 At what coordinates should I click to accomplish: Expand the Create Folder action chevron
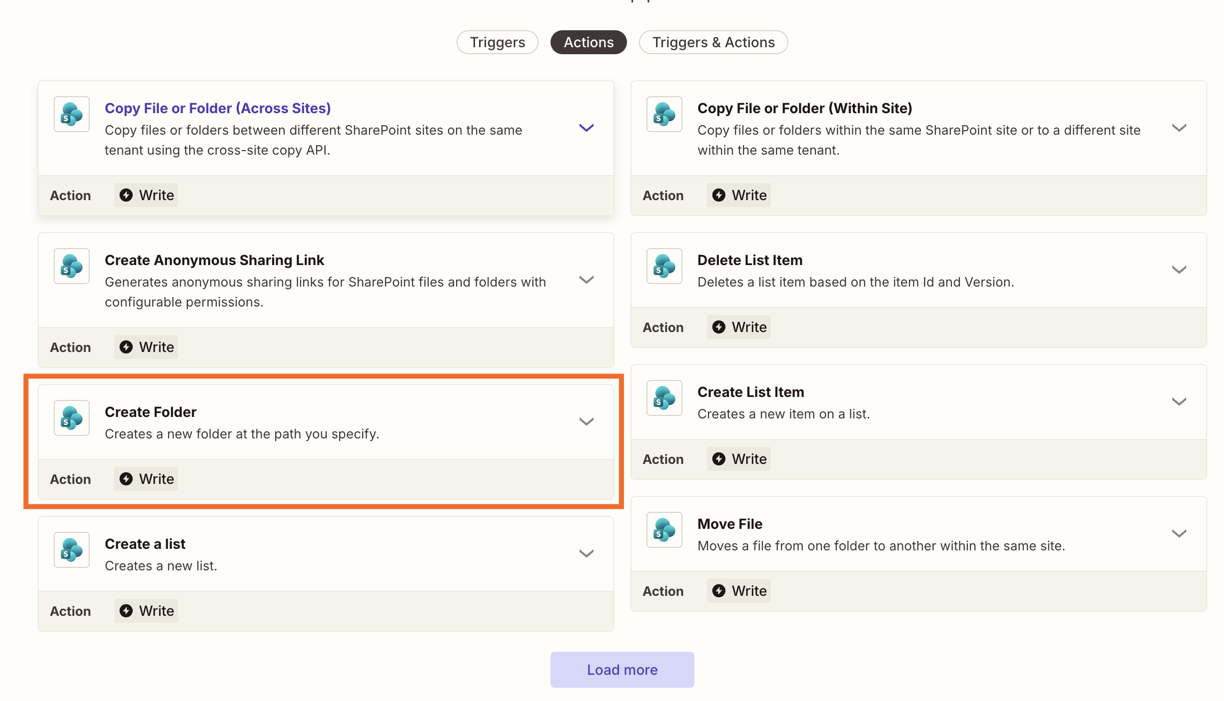(x=586, y=422)
